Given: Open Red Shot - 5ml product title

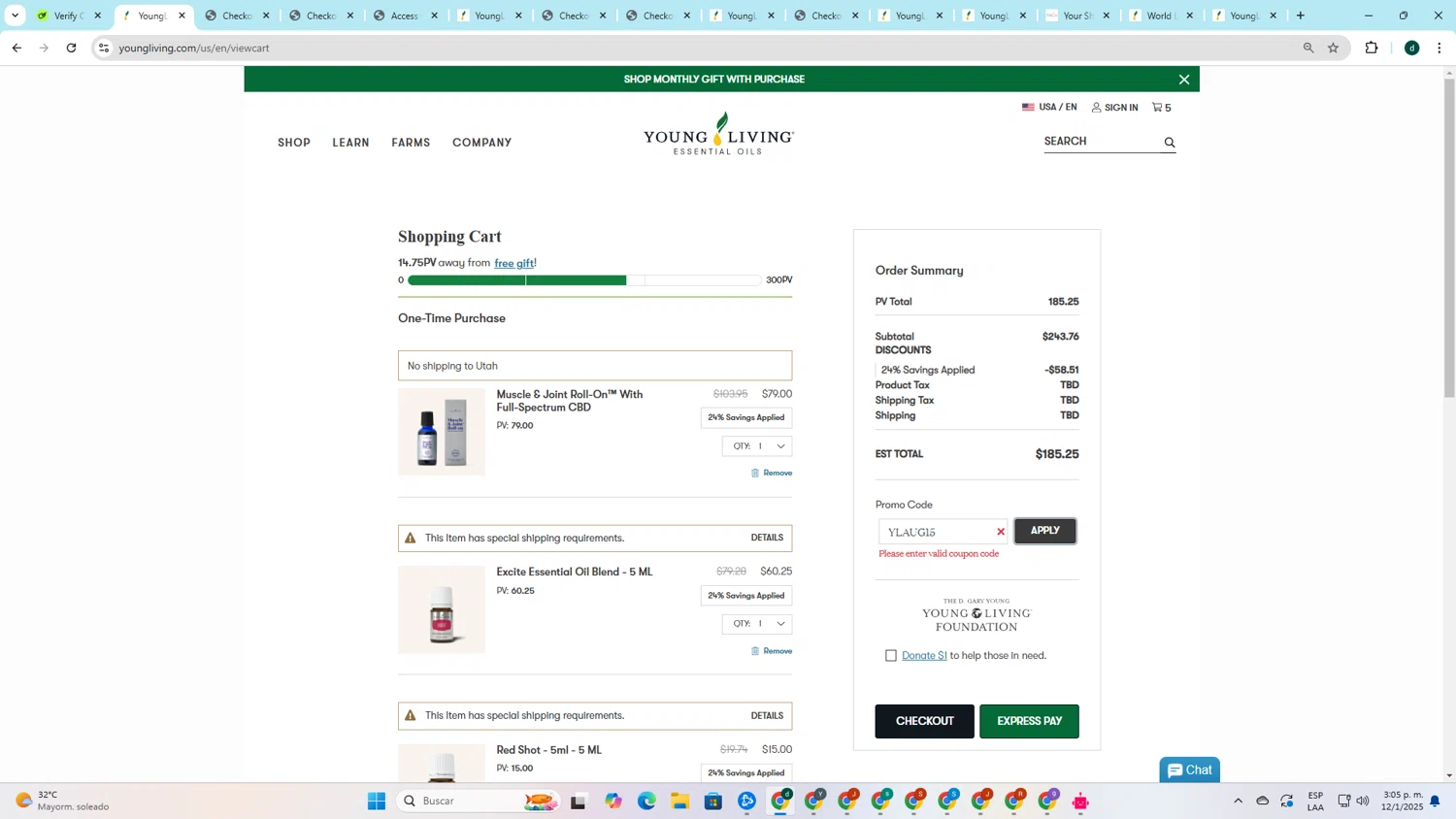Looking at the screenshot, I should [549, 750].
